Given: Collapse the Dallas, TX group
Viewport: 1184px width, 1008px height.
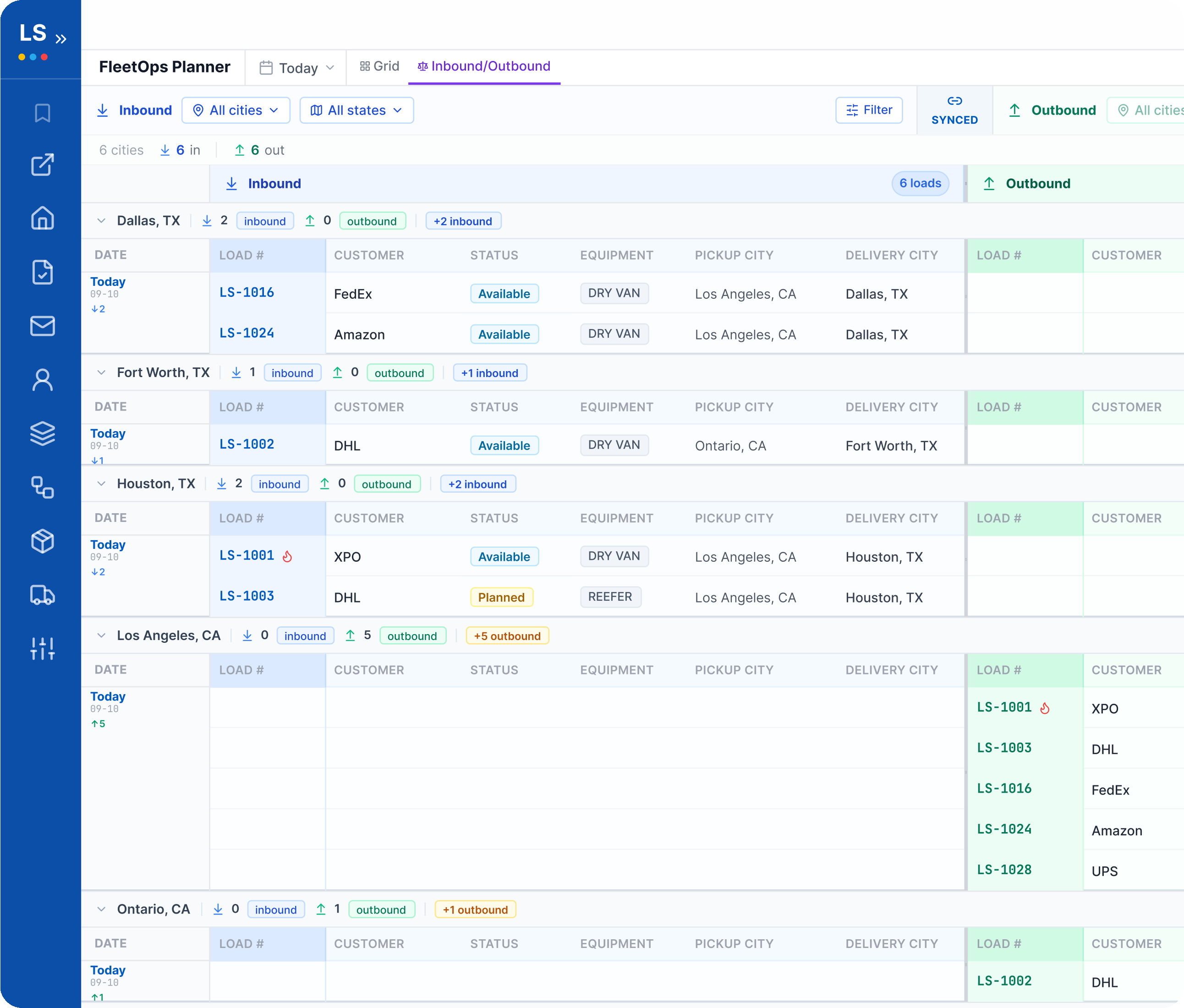Looking at the screenshot, I should pos(101,220).
